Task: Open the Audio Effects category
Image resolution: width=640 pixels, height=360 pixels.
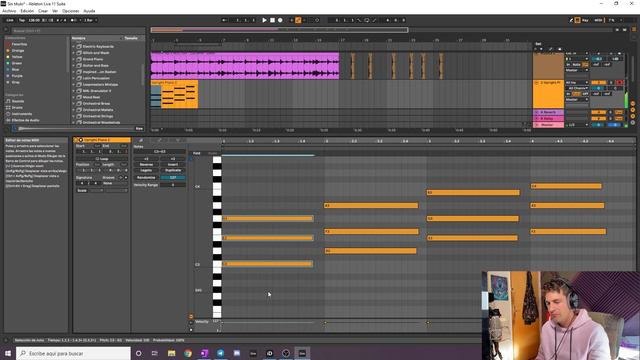Action: 25,120
